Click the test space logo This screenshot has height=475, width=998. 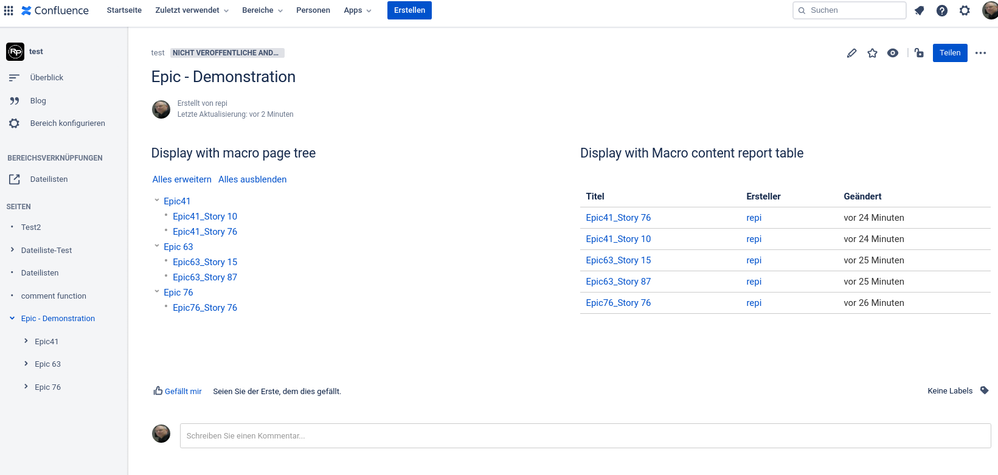[15, 52]
